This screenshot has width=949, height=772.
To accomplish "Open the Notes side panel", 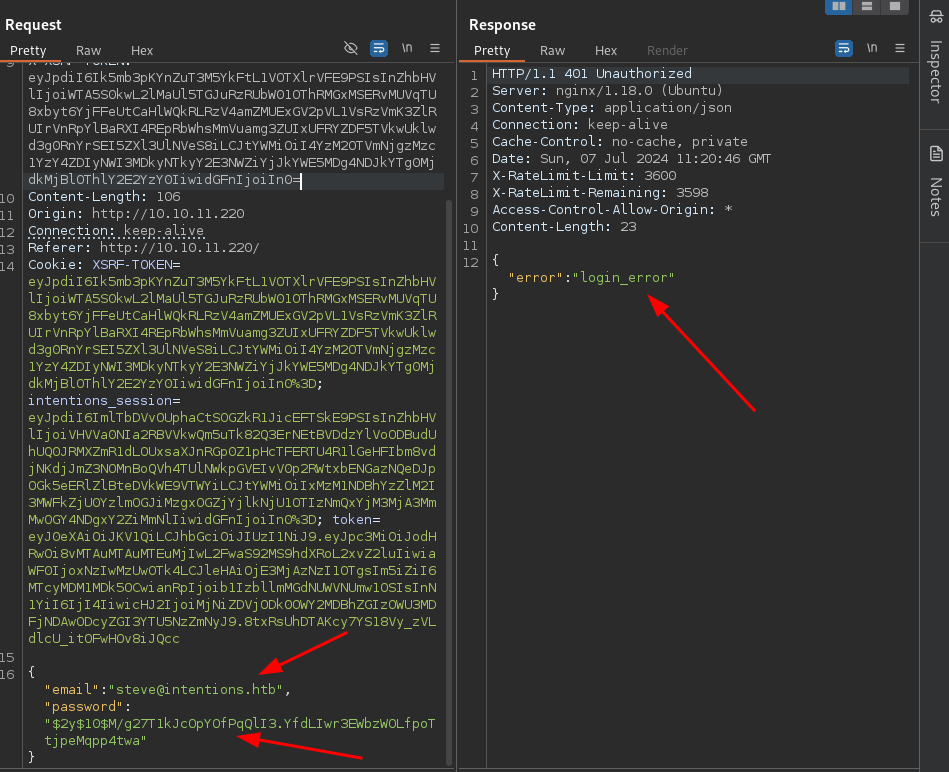I will click(935, 183).
